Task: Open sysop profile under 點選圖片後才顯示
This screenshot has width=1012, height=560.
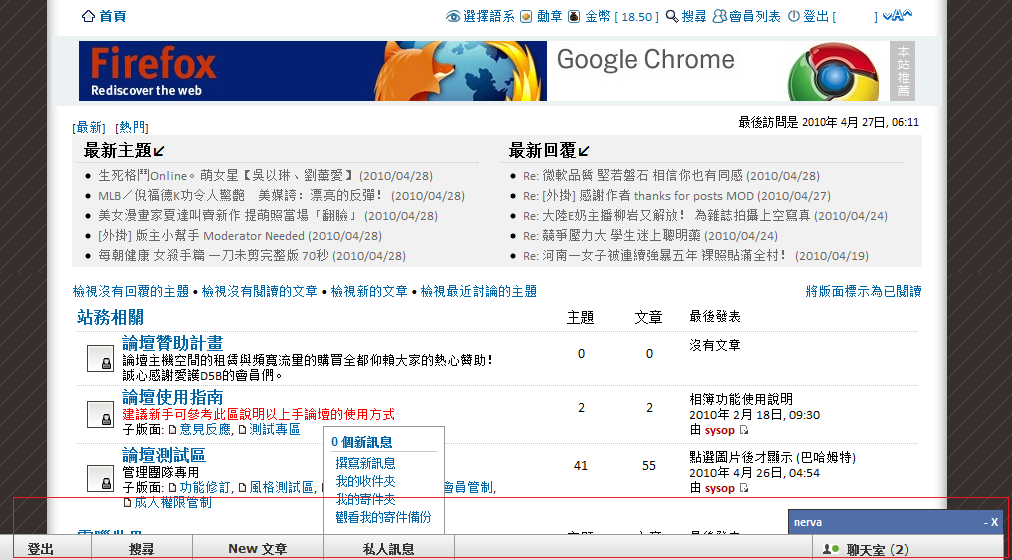Action: [x=720, y=488]
